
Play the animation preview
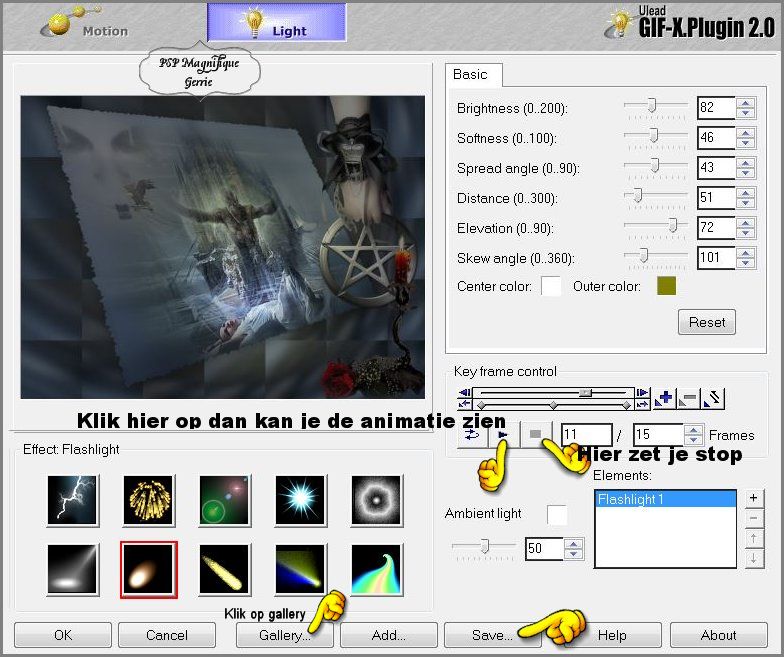click(x=504, y=434)
